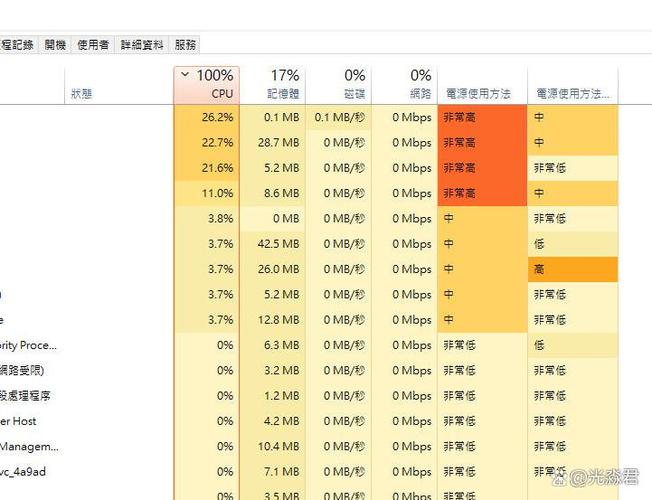Click the 狀態 column header
This screenshot has height=500, width=652.
pyautogui.click(x=82, y=93)
